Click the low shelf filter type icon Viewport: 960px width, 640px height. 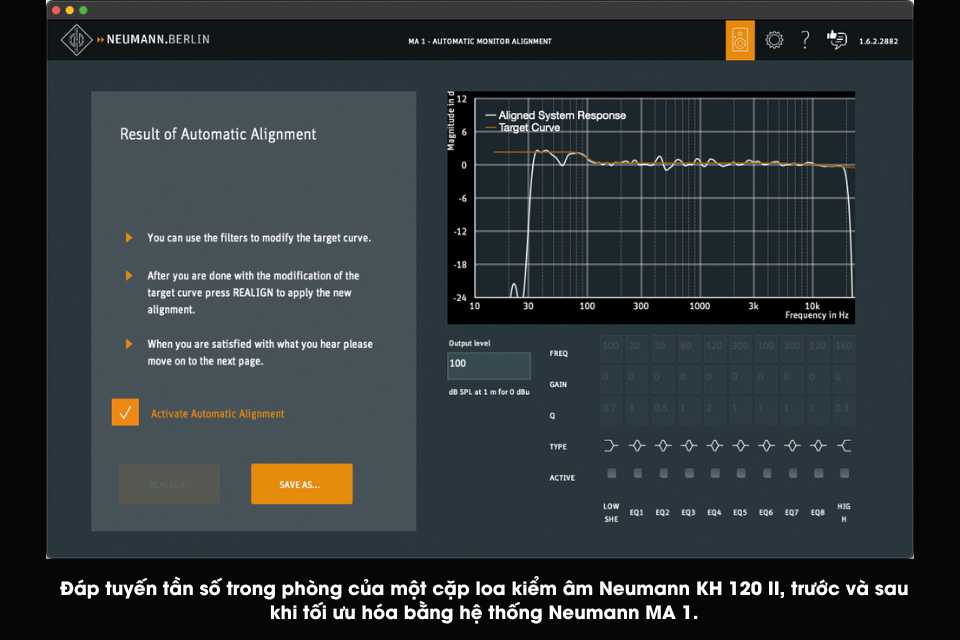610,446
